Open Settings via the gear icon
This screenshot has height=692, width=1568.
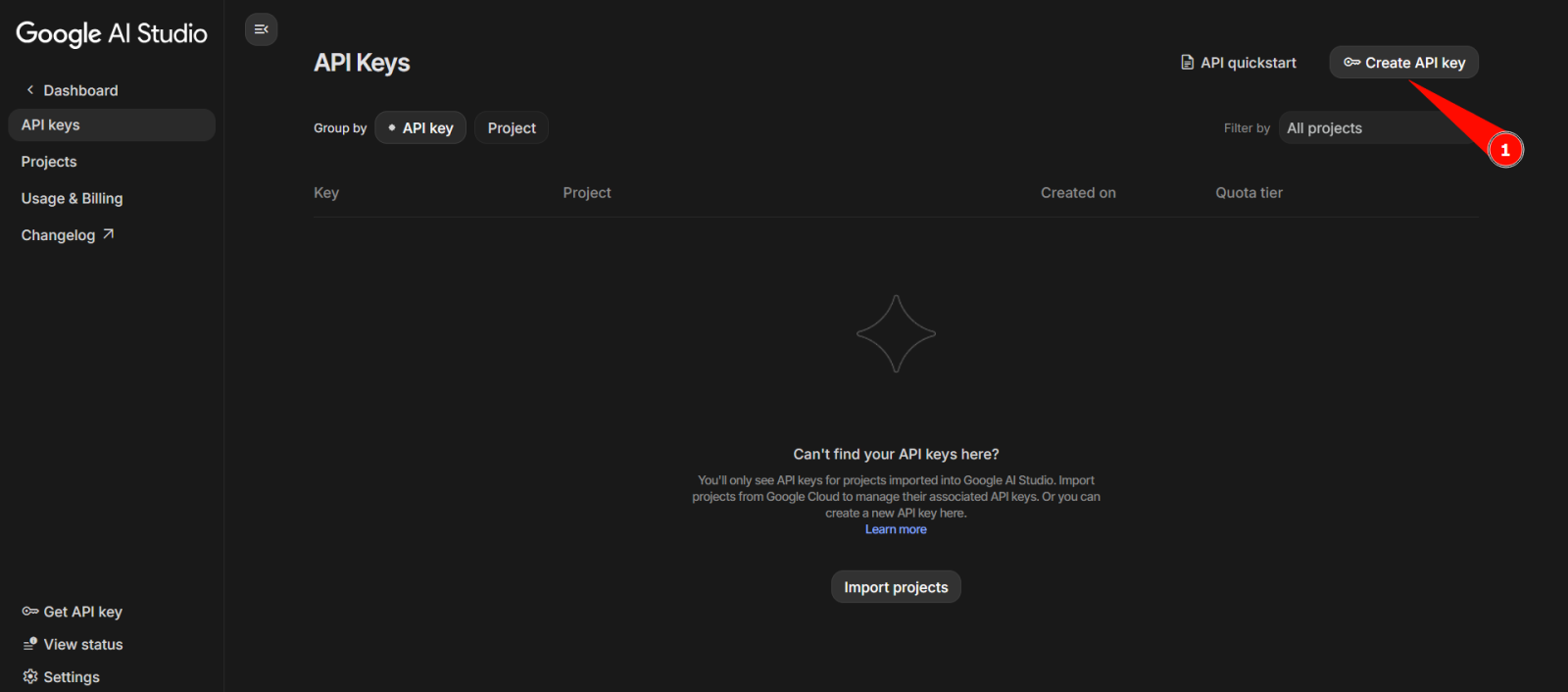tap(30, 677)
